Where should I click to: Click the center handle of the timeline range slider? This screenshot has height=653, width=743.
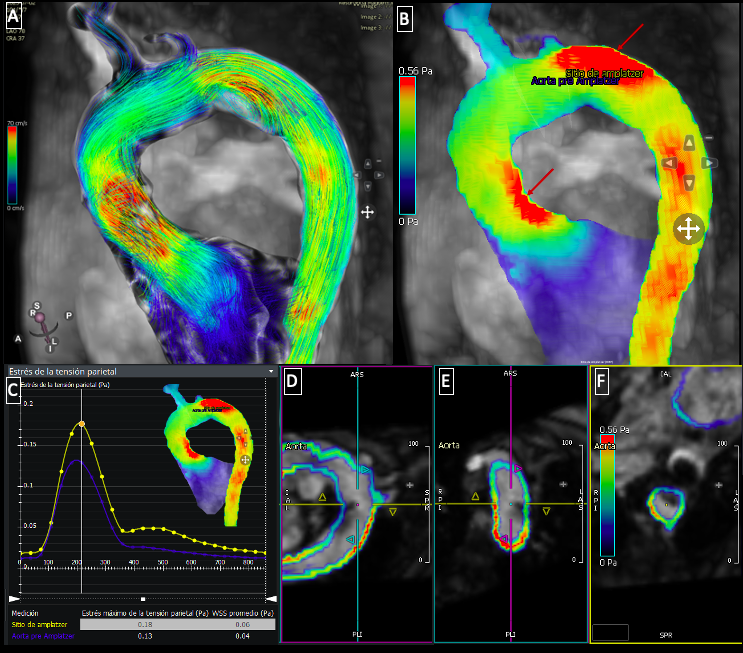[x=142, y=601]
